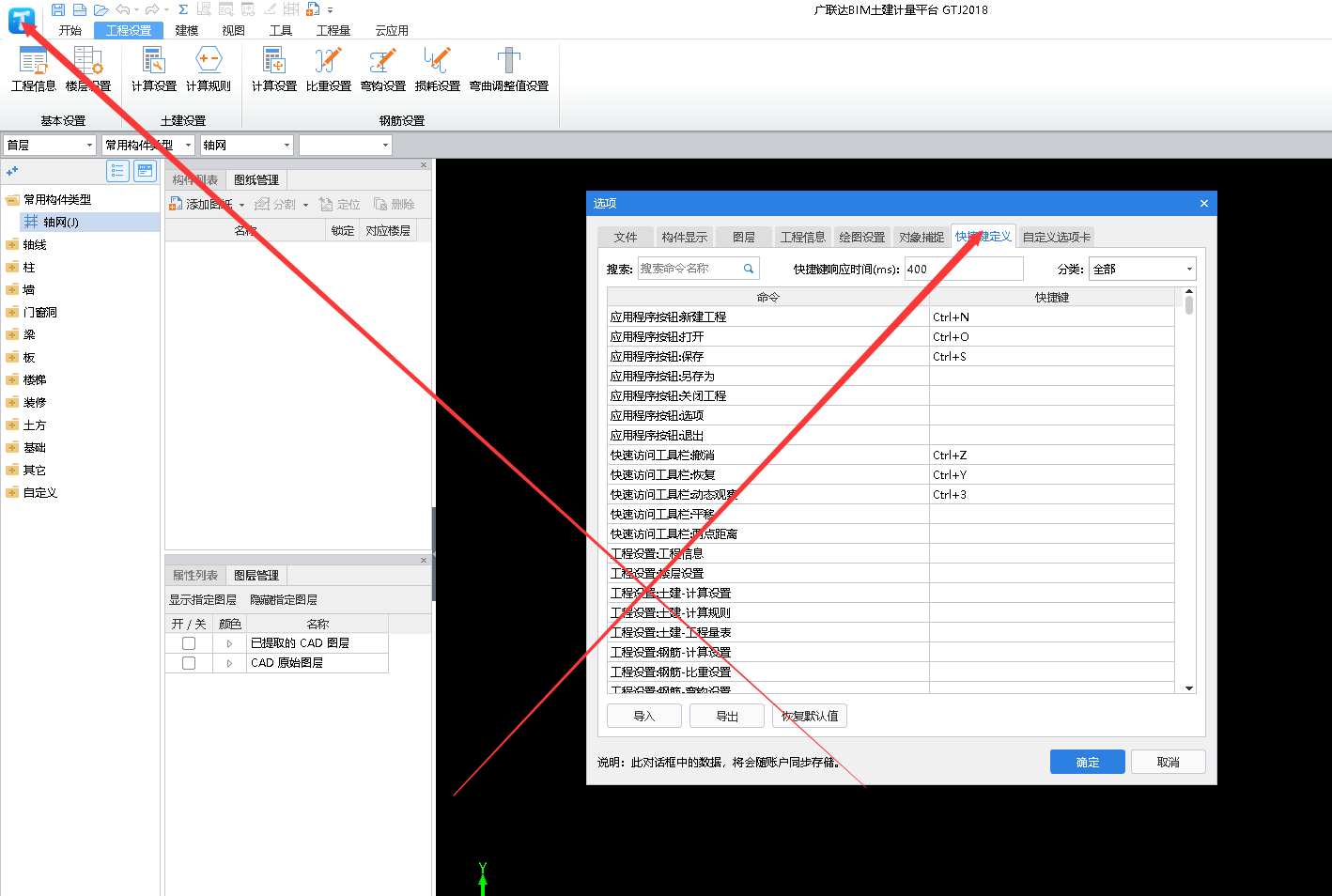Open 添加图纸 dropdown arrow
The image size is (1332, 896).
(241, 205)
